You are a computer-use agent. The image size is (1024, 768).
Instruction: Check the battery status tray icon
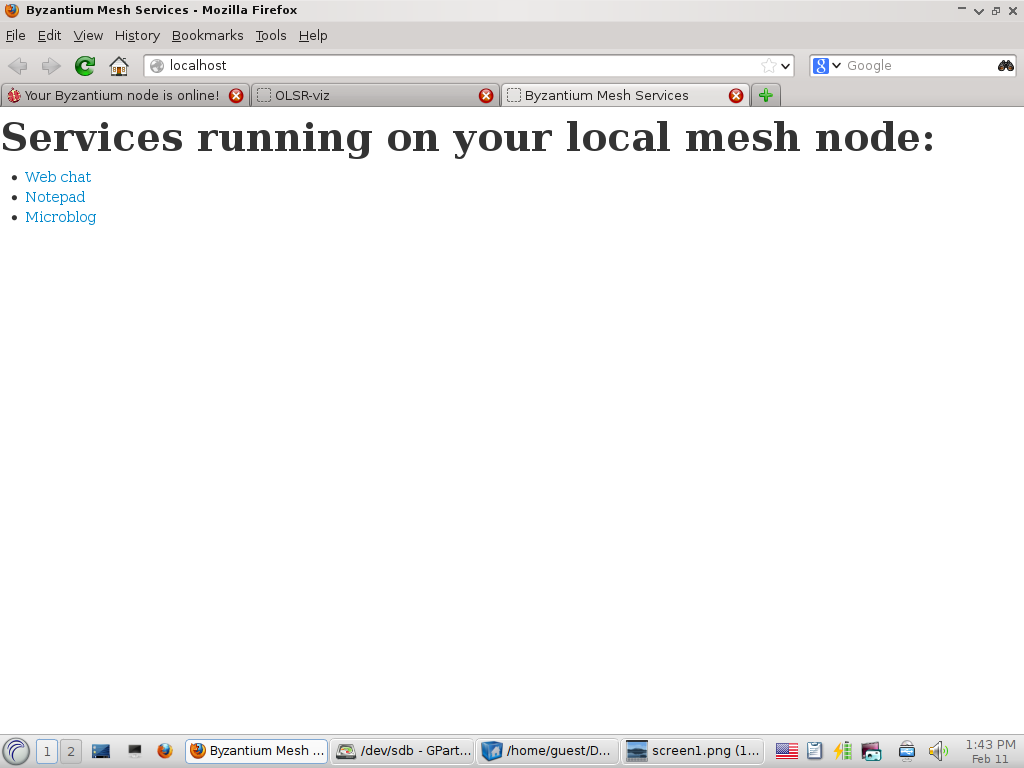(843, 750)
